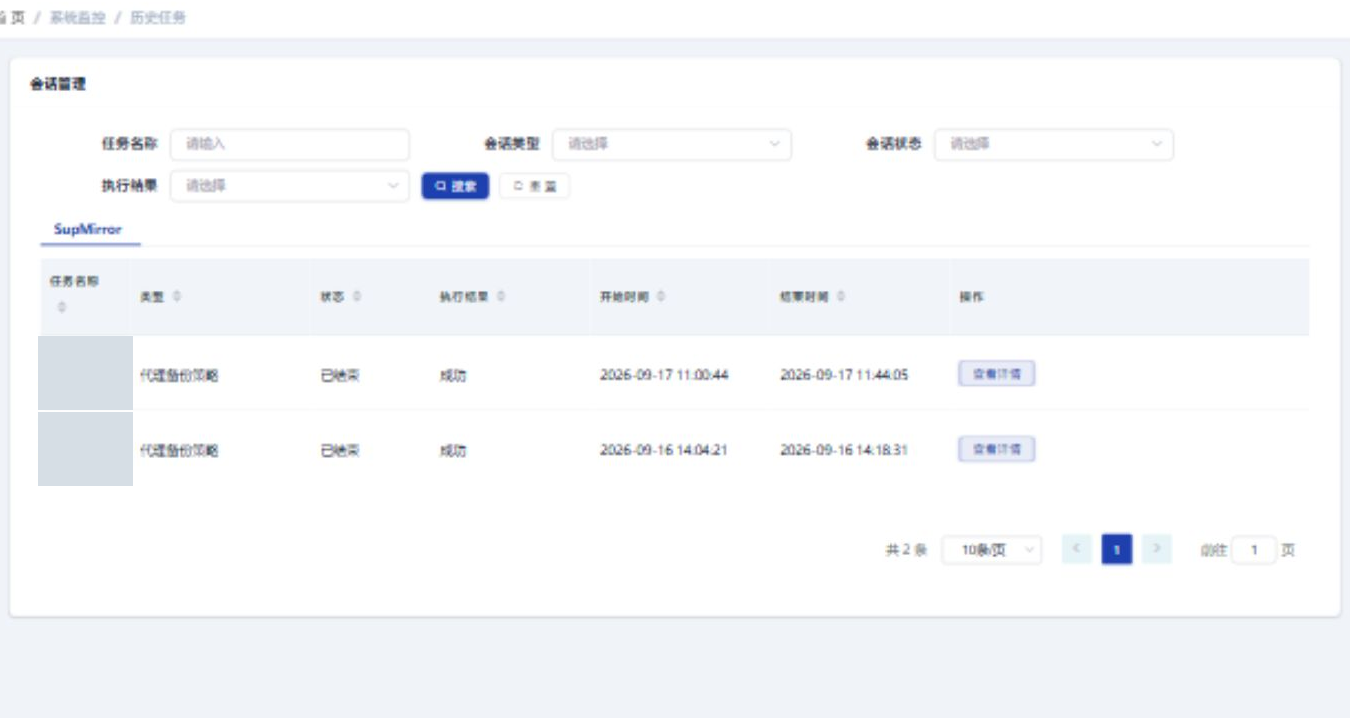Click end time 2026-09-17 11:44:05
Image resolution: width=1350 pixels, height=718 pixels.
(844, 375)
